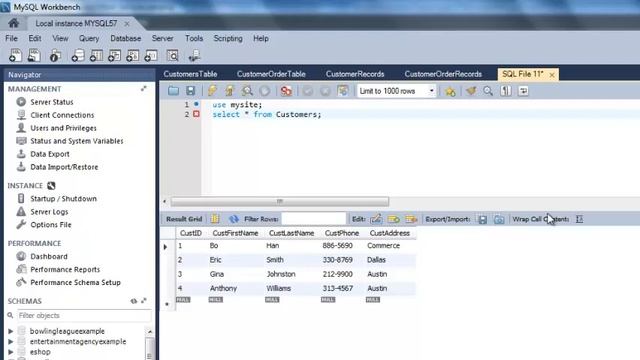Create a new stored procedure icon
The height and width of the screenshot is (360, 640).
coord(132,56)
